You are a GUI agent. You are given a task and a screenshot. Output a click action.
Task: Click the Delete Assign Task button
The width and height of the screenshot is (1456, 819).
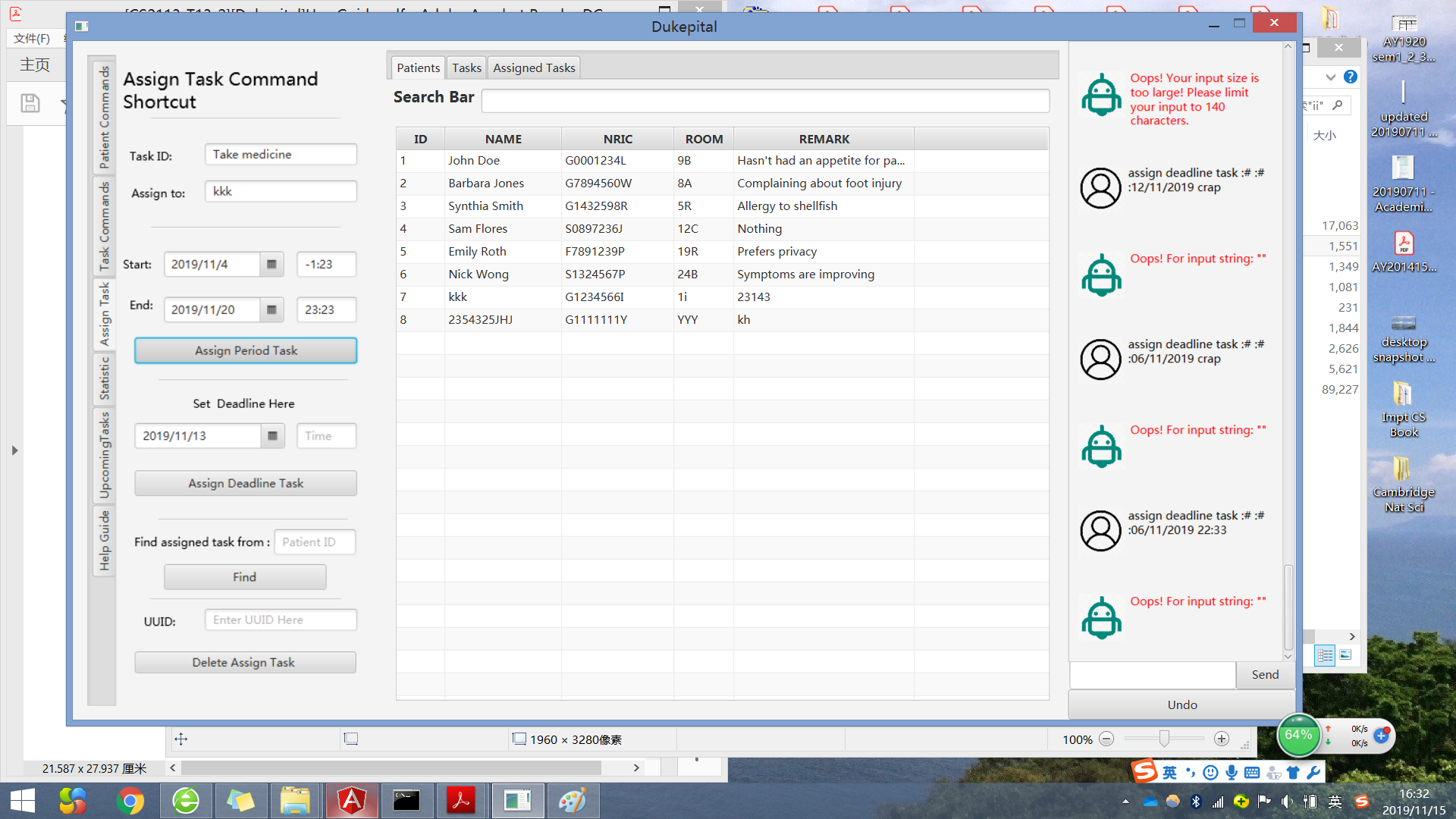click(x=245, y=663)
